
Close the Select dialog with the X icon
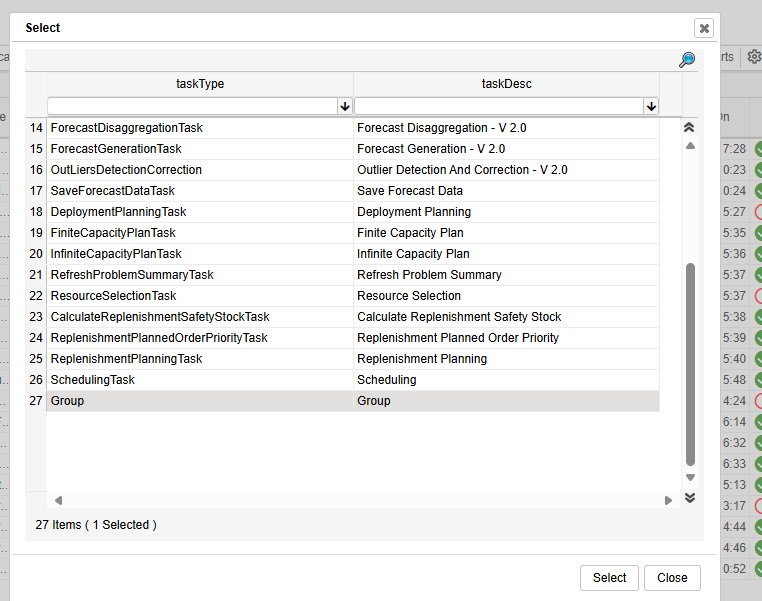704,28
